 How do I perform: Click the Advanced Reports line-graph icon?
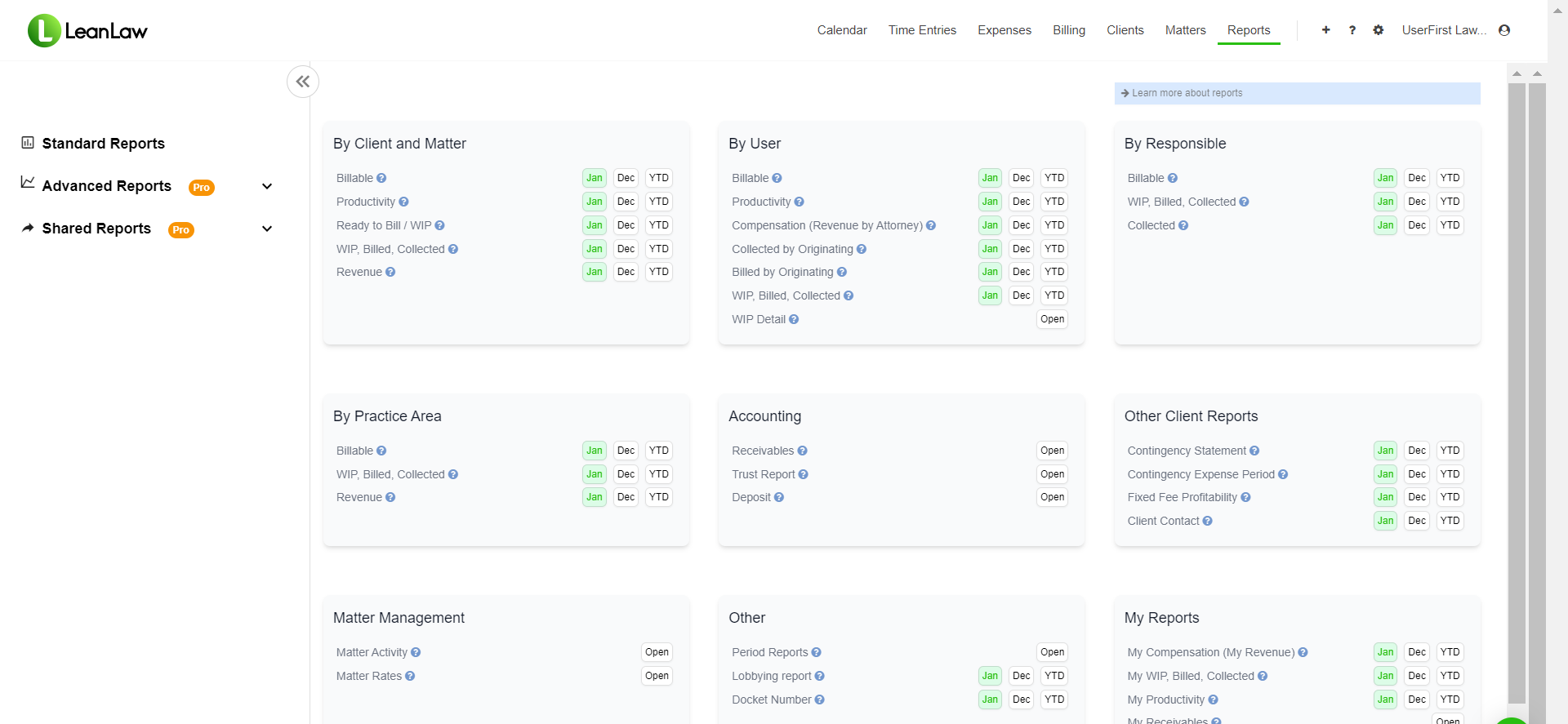pos(28,182)
